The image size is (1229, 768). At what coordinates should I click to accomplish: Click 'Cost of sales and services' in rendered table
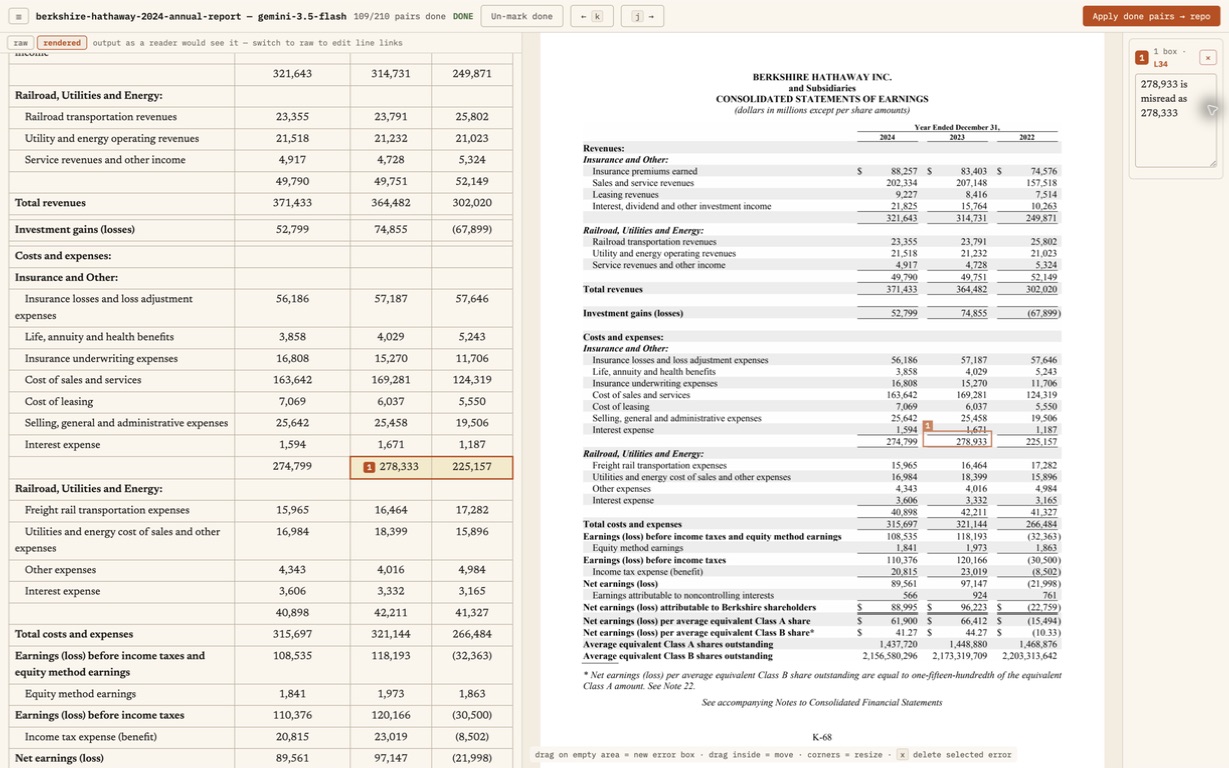(83, 380)
